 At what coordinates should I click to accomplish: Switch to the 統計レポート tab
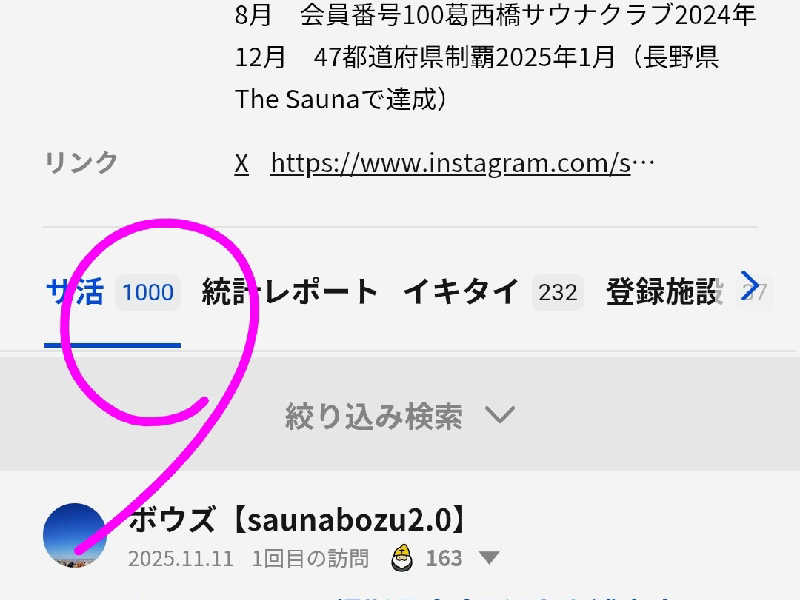[x=289, y=292]
